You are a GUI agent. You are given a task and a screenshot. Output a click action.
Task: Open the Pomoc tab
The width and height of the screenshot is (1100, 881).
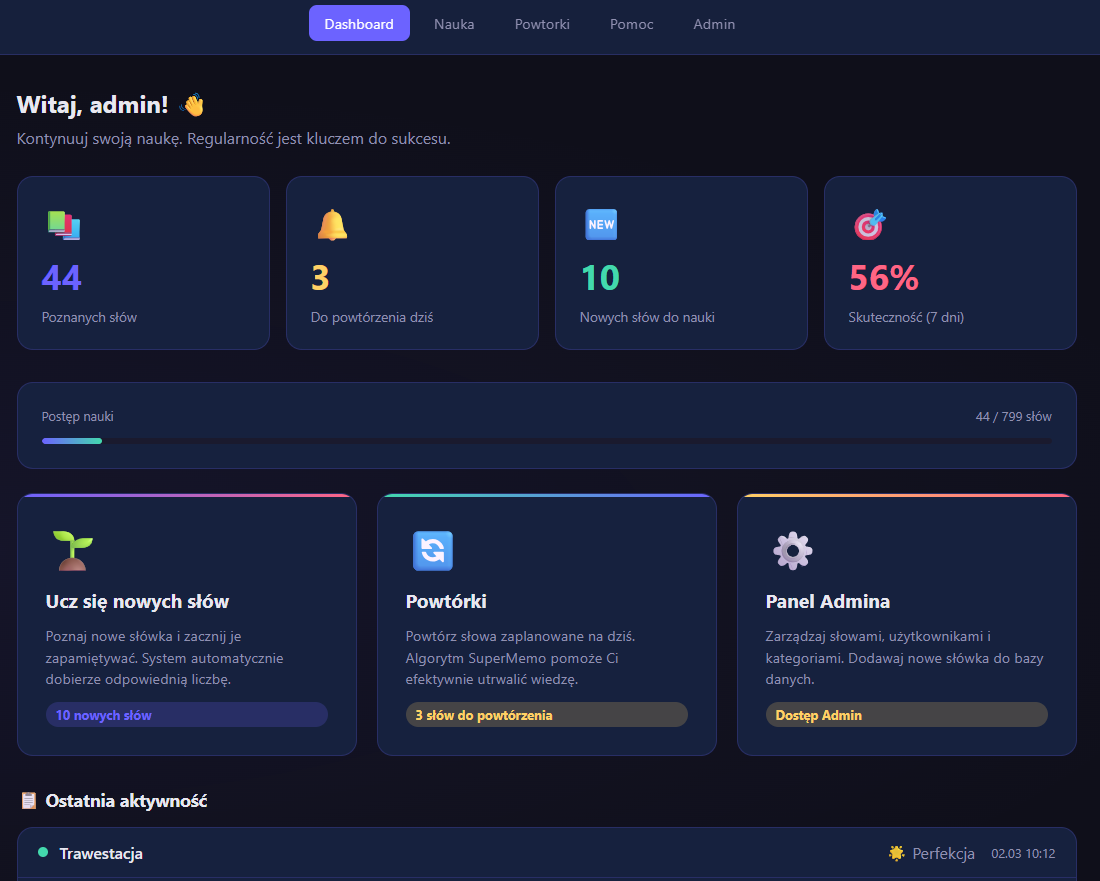[x=631, y=24]
